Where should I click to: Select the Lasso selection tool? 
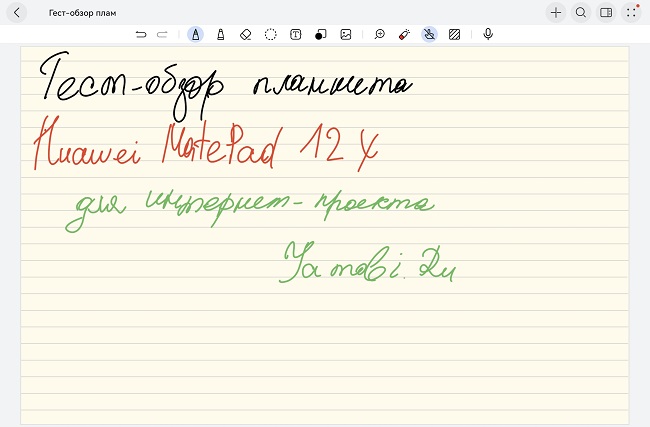click(271, 34)
